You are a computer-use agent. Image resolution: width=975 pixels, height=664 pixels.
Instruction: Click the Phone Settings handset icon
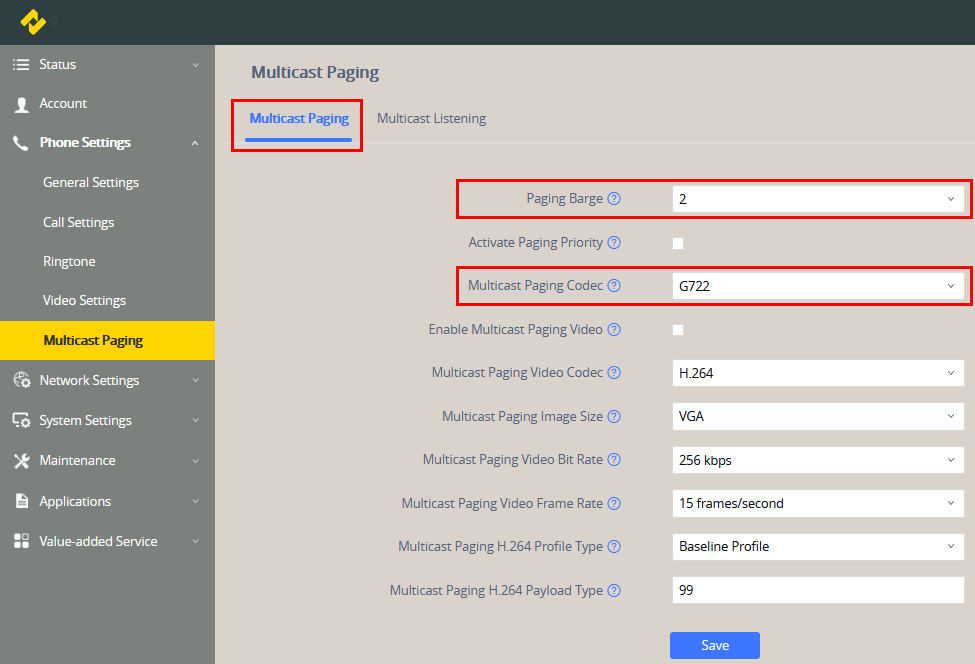coord(21,144)
